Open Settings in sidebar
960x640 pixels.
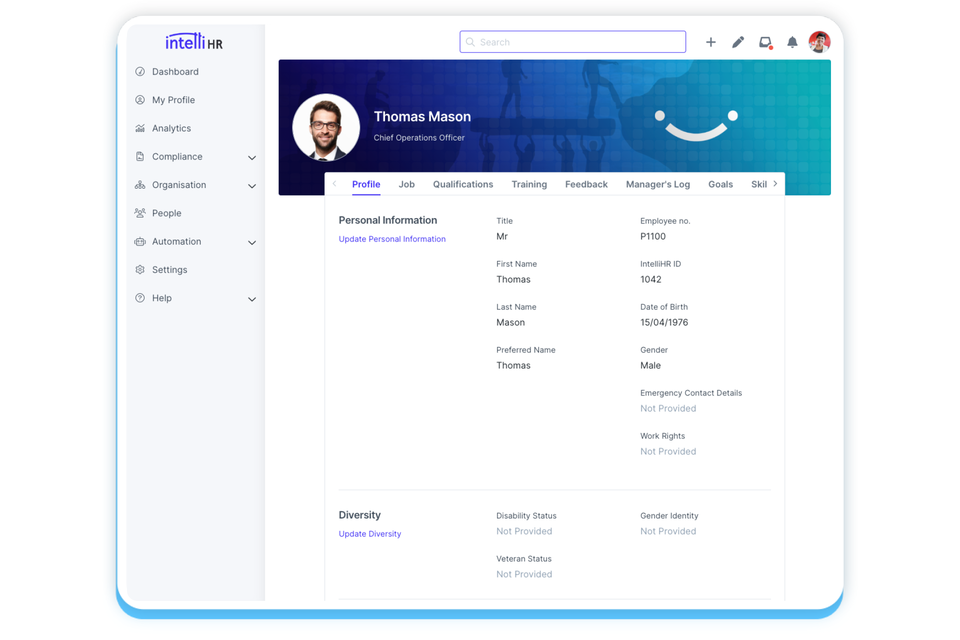(x=170, y=269)
